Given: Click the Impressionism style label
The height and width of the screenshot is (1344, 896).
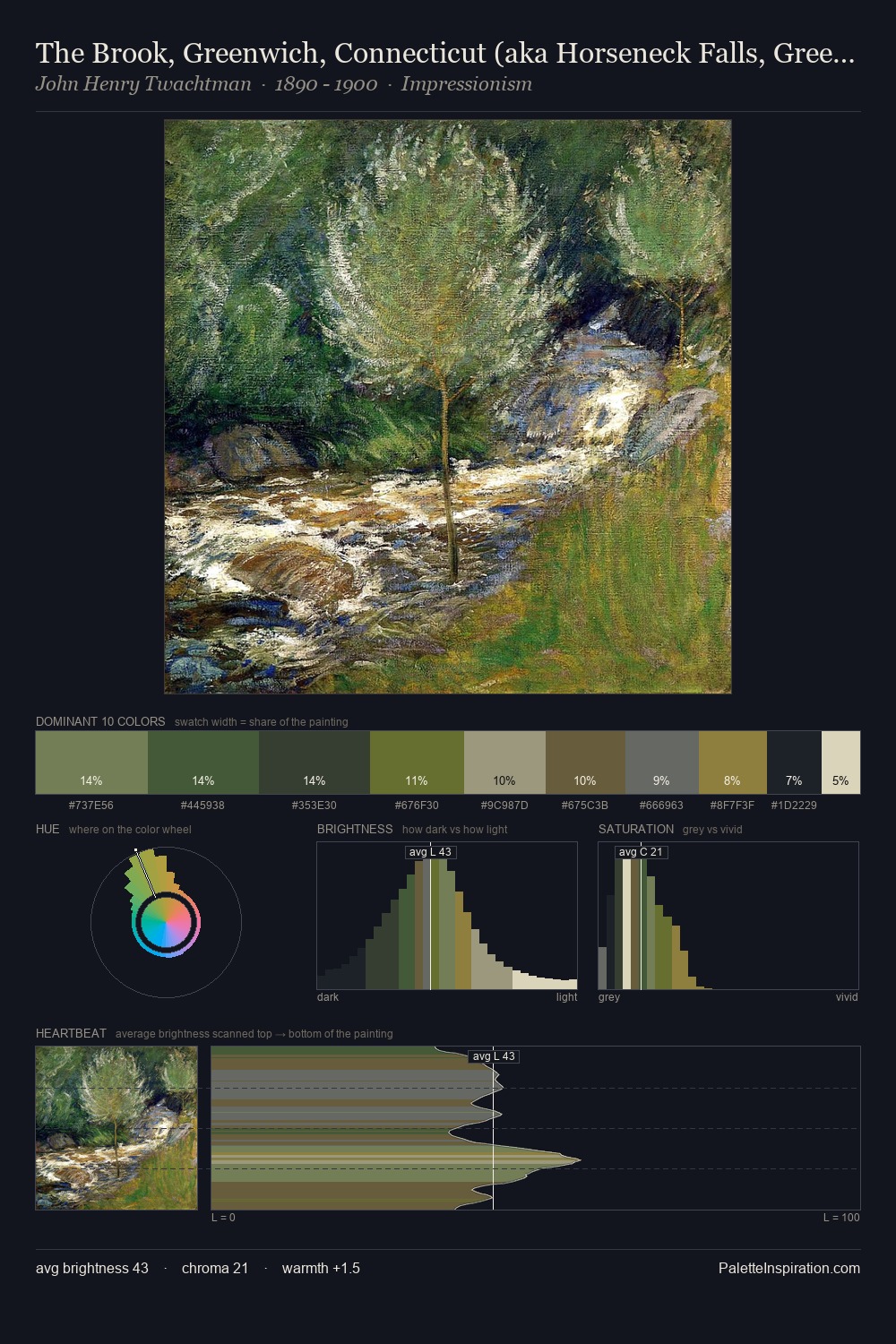Looking at the screenshot, I should tap(466, 84).
